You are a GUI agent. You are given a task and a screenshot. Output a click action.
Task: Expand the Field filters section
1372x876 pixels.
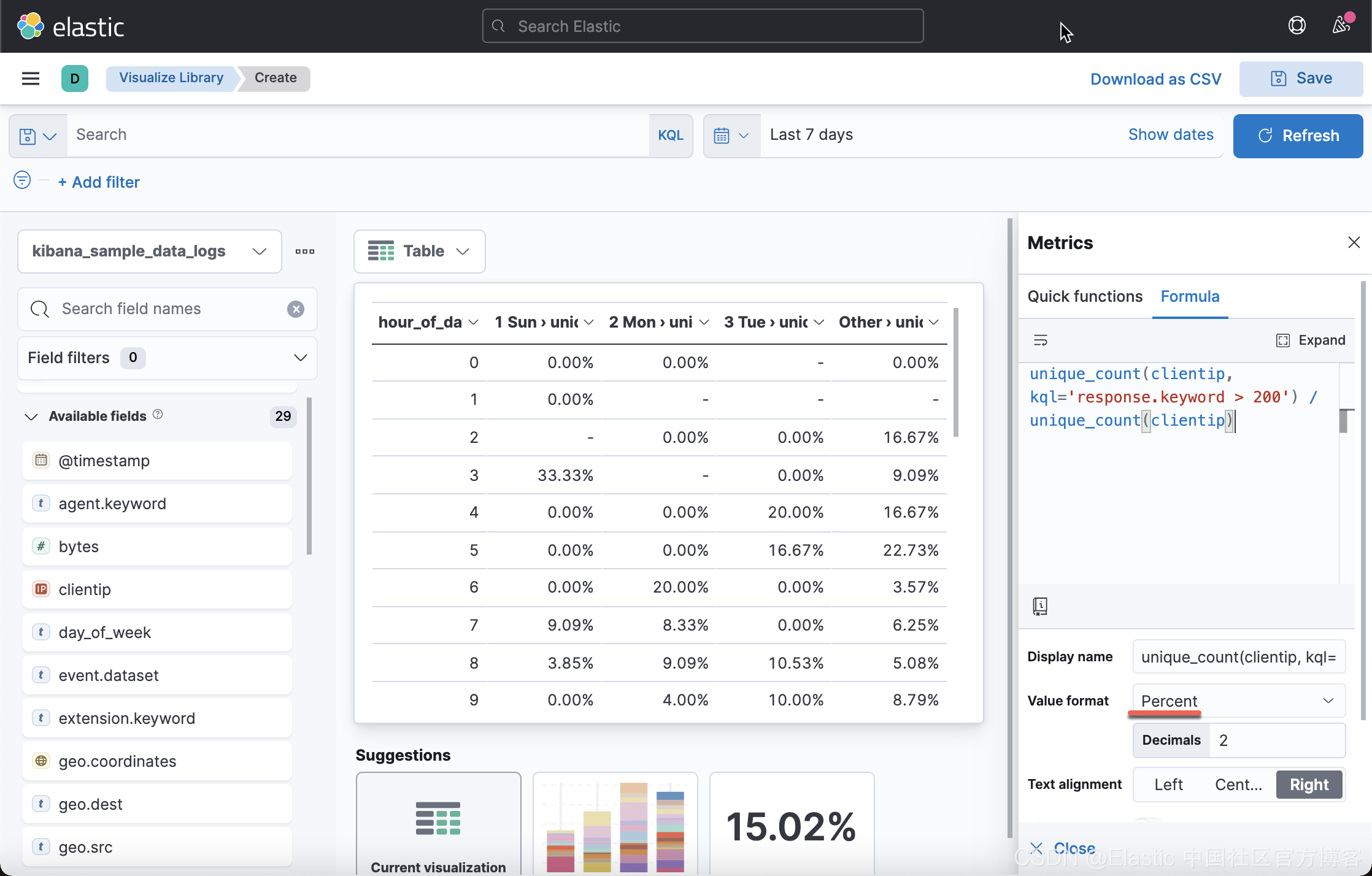pos(167,358)
